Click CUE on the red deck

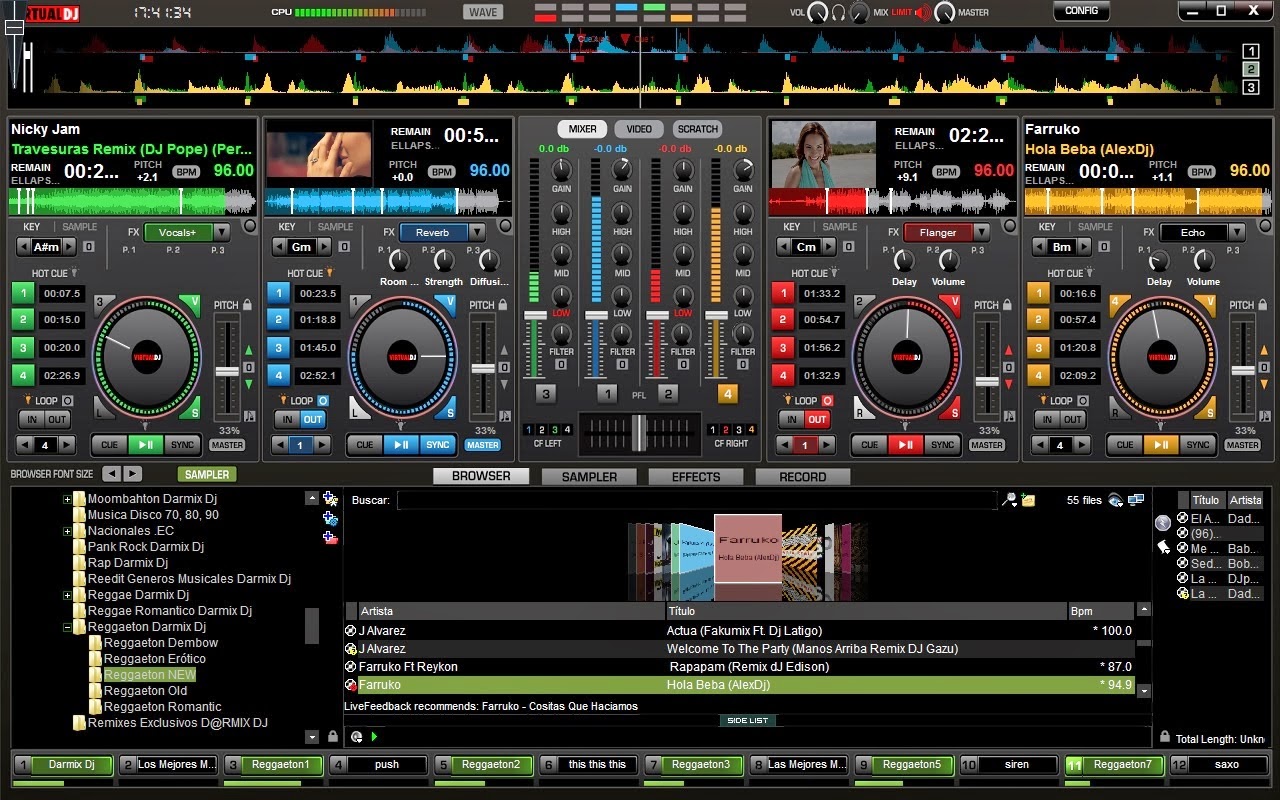coord(869,445)
